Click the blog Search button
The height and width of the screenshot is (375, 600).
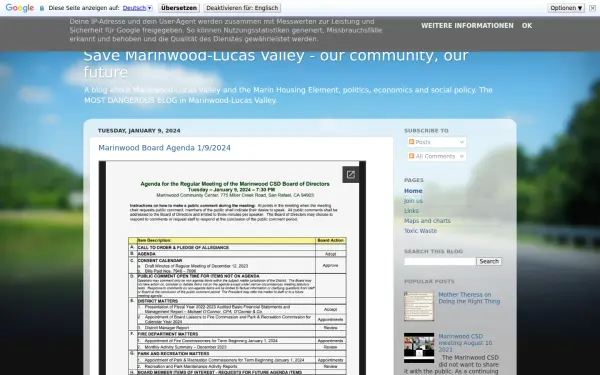tap(489, 261)
